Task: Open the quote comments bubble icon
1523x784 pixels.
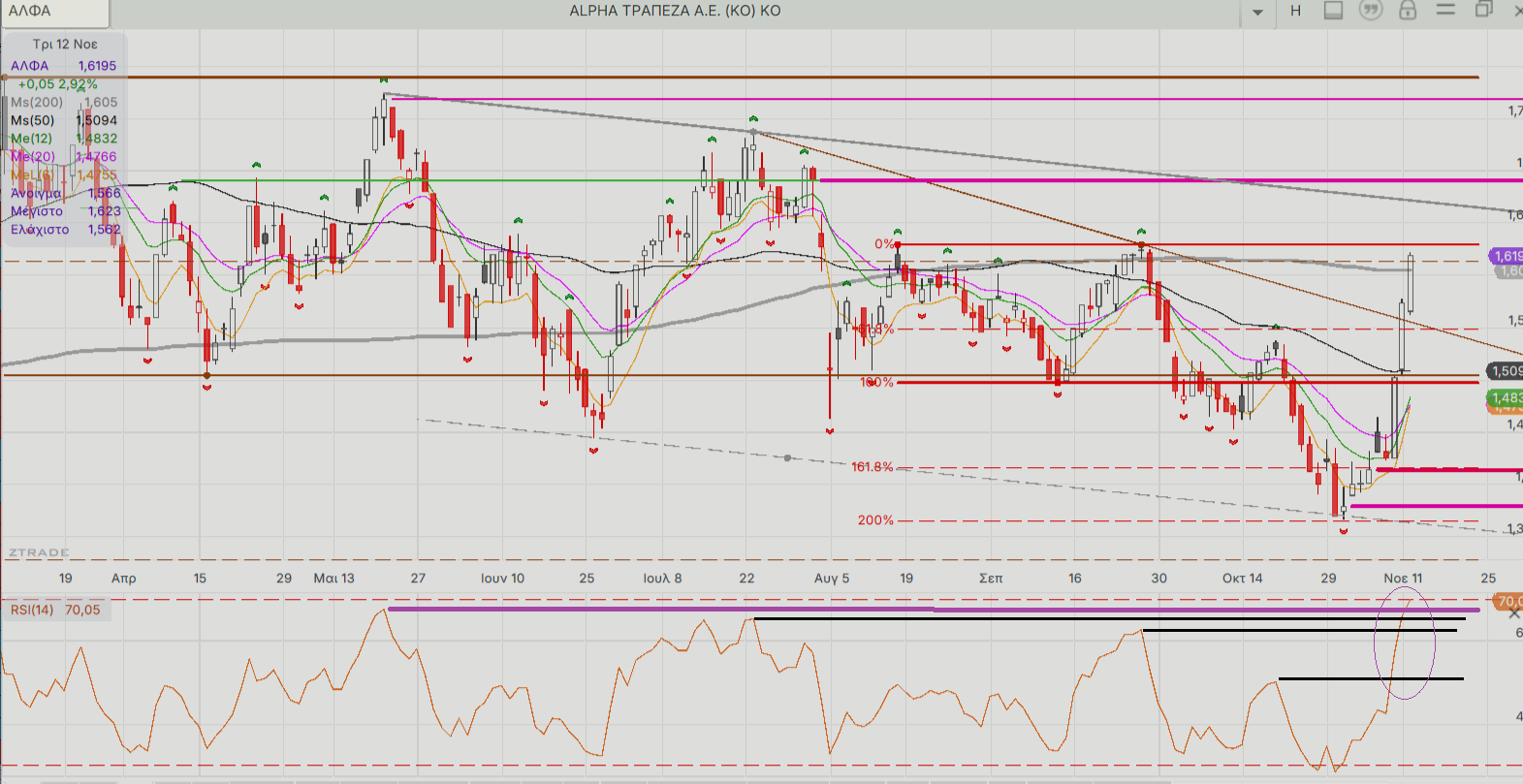Action: pyautogui.click(x=1370, y=11)
